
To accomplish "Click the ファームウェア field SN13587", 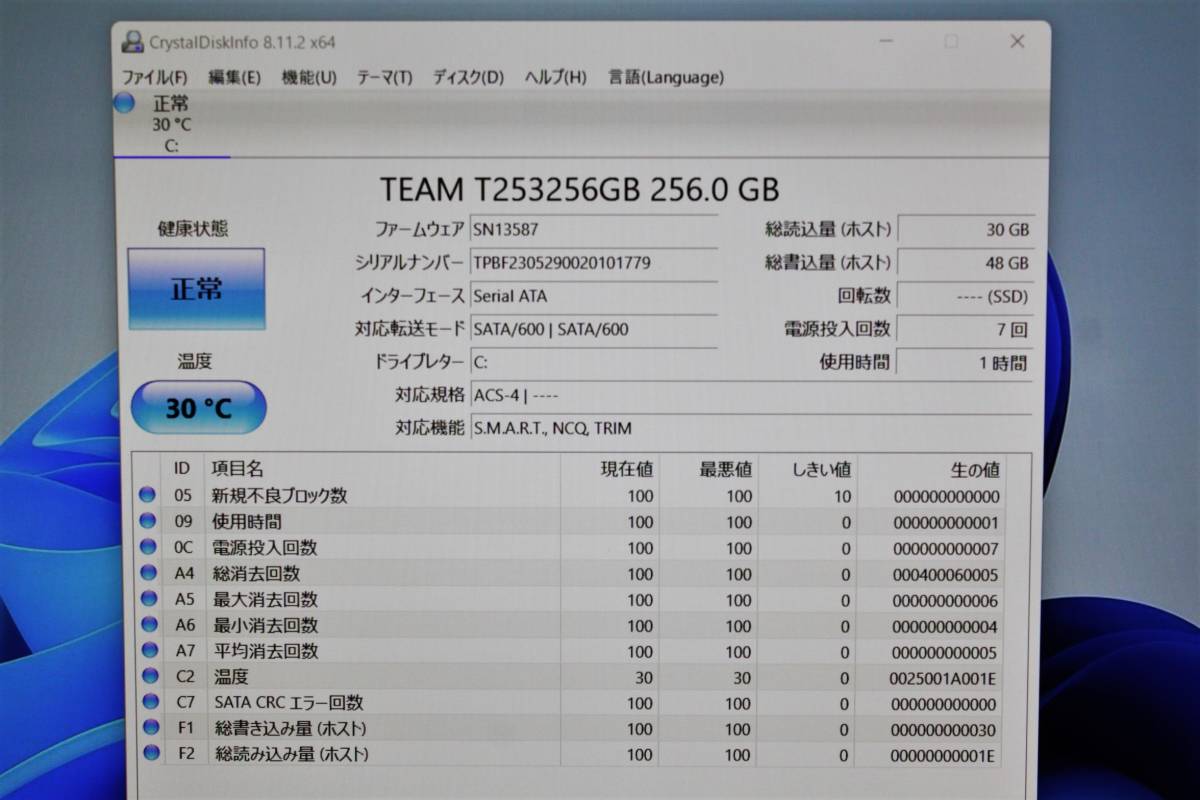I will point(593,229).
